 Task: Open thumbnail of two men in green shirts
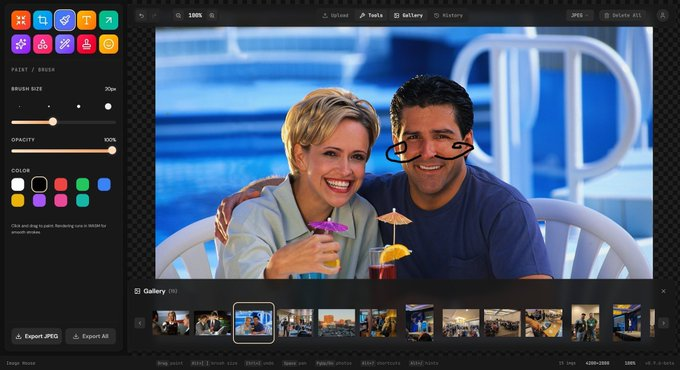(585, 323)
